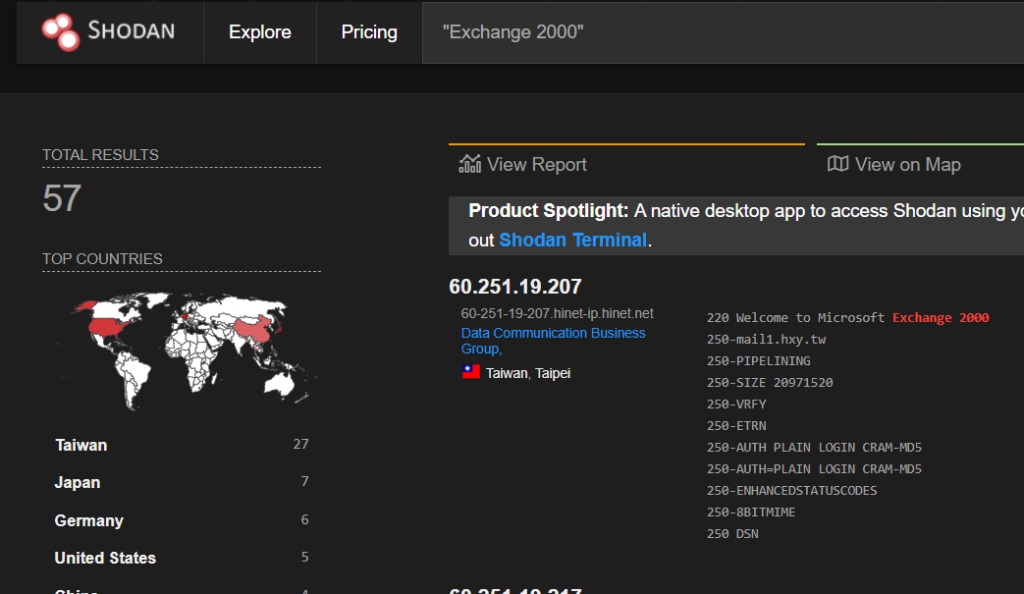This screenshot has width=1024, height=594.
Task: Select the total results number 57
Action: point(62,198)
